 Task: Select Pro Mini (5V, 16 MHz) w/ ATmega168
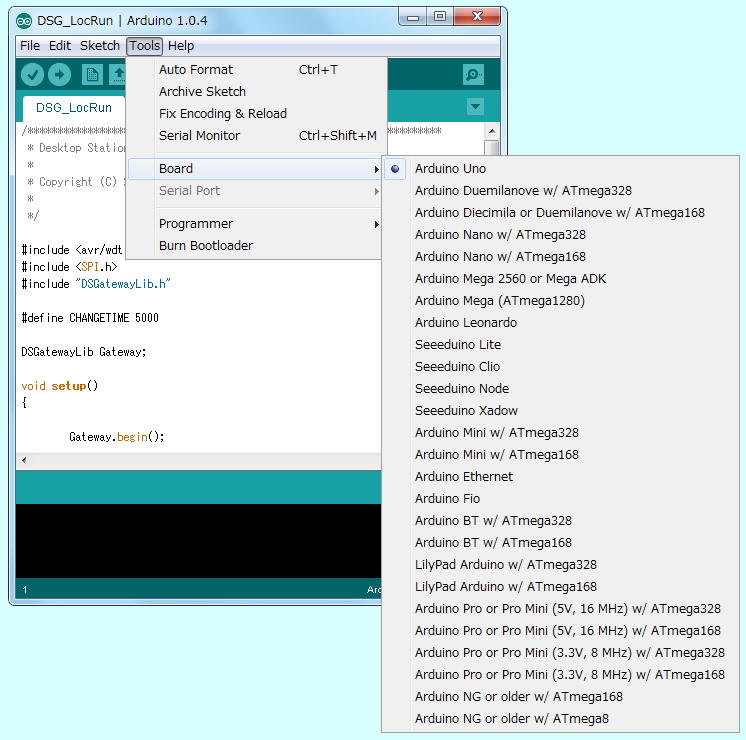coord(560,631)
